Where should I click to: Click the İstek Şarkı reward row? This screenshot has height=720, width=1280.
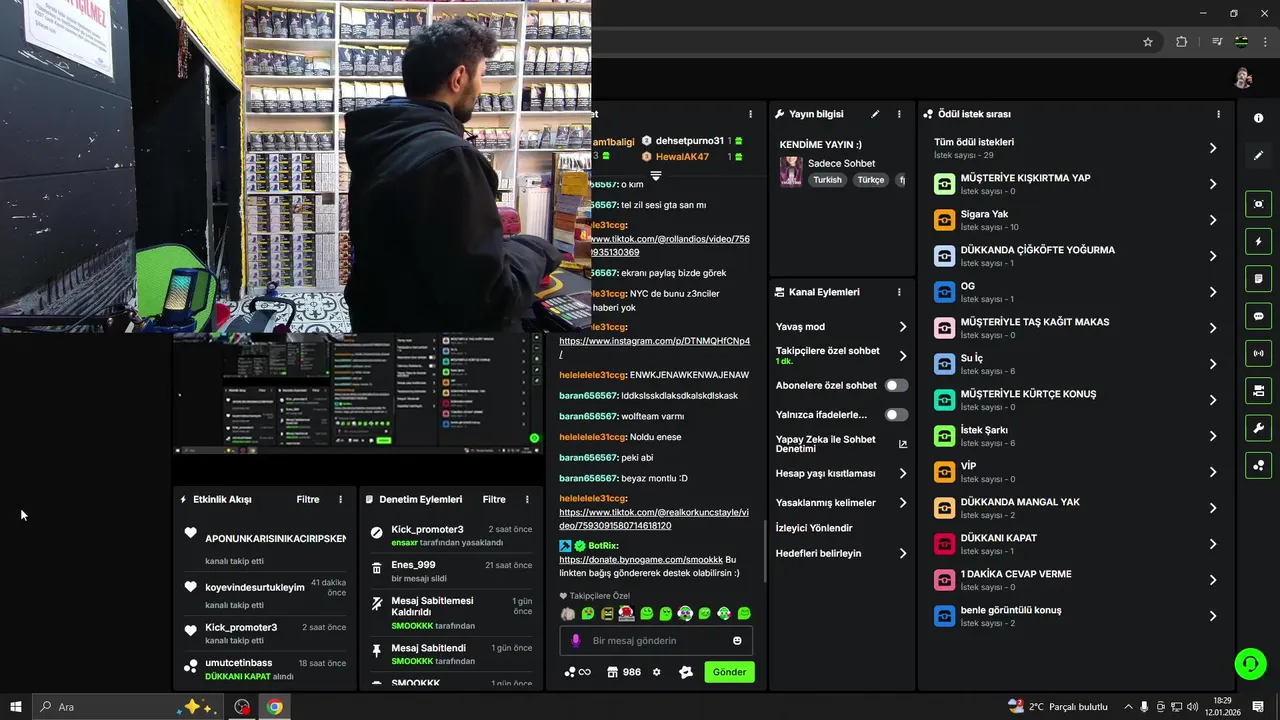(1076, 436)
